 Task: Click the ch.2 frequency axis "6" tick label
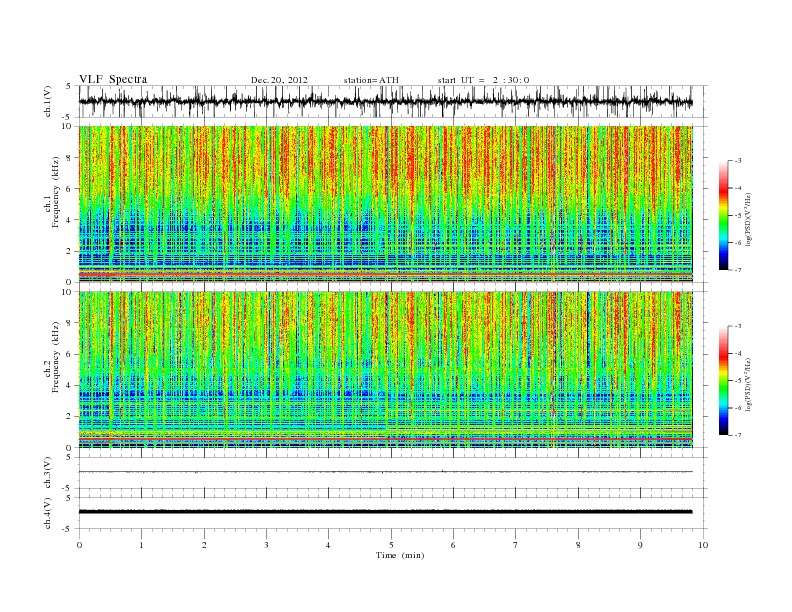pos(70,354)
